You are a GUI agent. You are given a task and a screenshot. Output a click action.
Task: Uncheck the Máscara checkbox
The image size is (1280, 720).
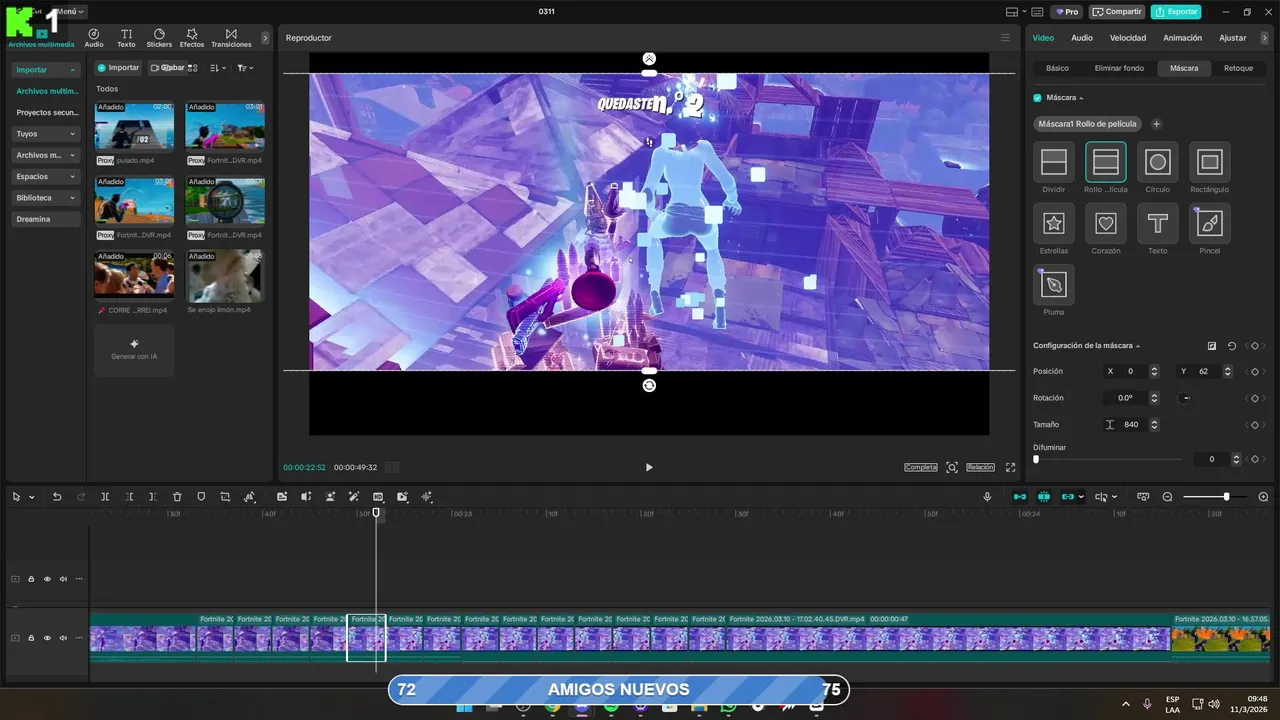coord(1037,98)
